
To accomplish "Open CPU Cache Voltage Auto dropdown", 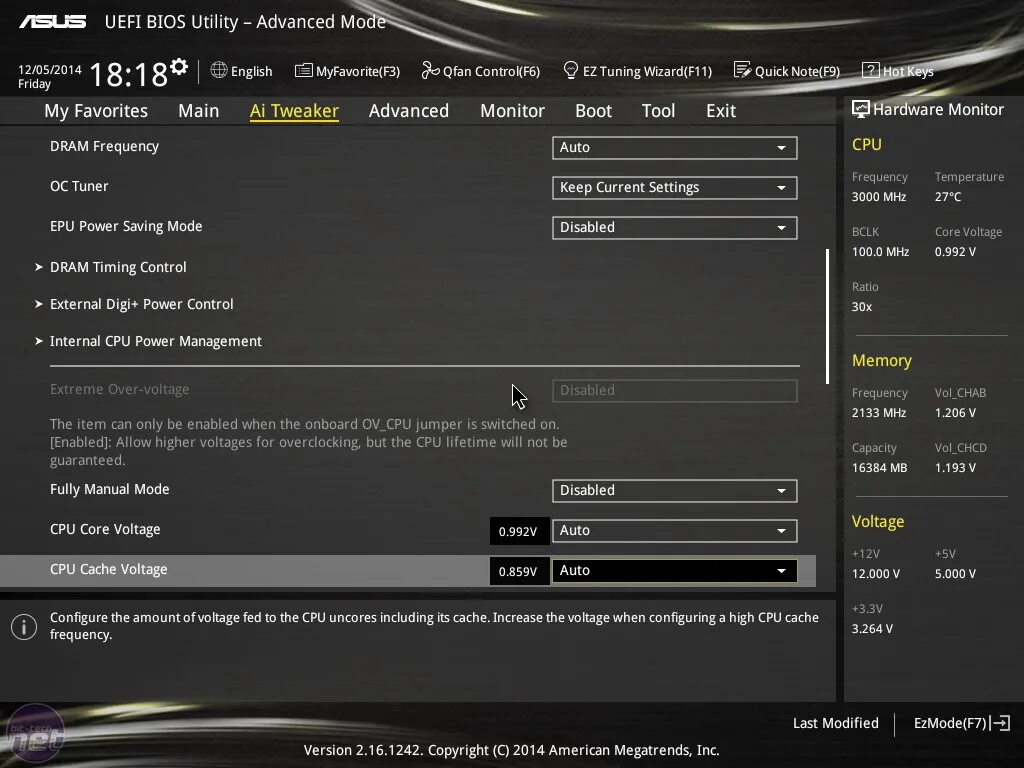I will (x=675, y=571).
